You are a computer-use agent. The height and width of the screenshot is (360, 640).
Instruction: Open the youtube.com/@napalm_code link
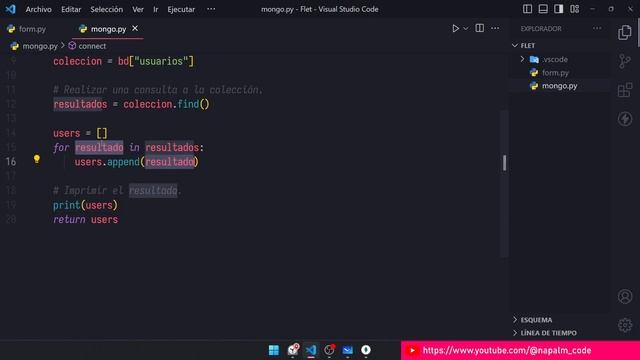507,350
